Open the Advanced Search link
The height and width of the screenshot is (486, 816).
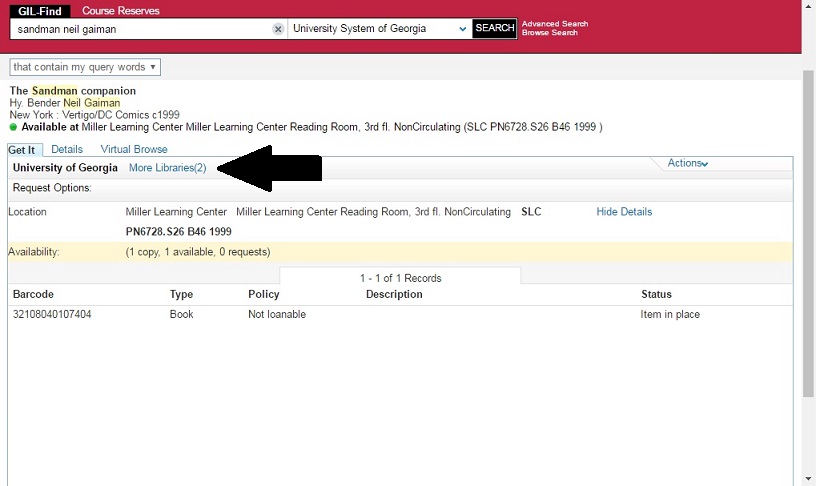click(x=555, y=24)
